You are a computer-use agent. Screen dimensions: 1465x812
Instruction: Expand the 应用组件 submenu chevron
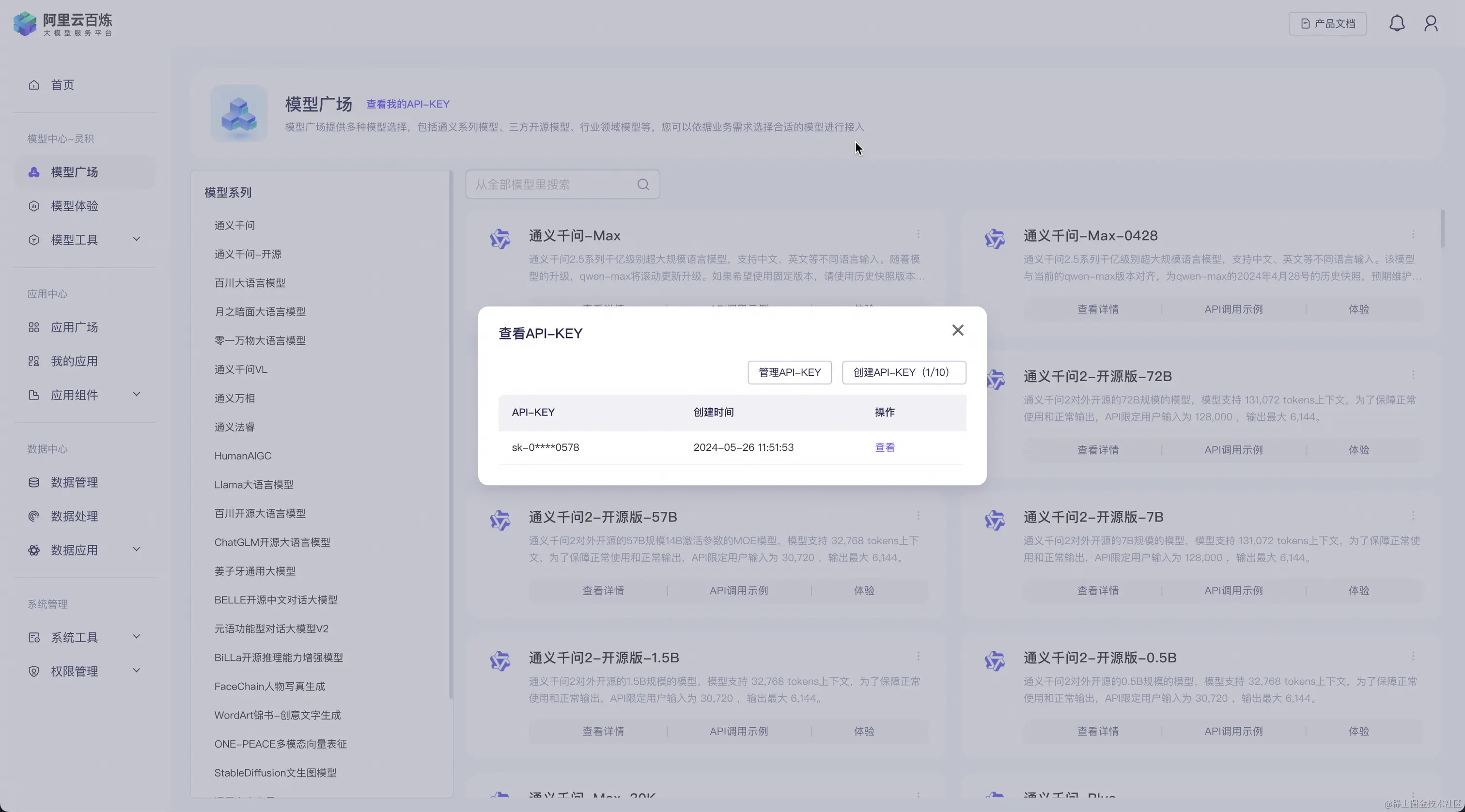pos(137,394)
